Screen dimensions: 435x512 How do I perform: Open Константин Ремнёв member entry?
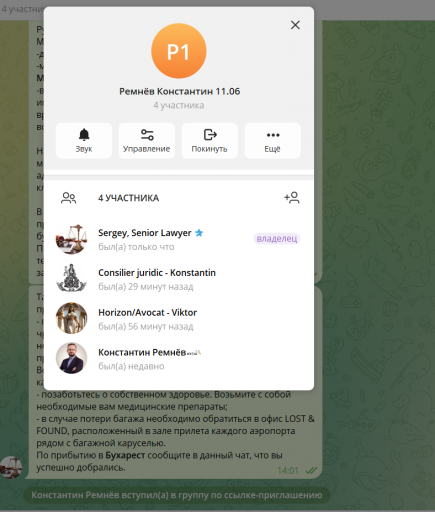pos(179,359)
